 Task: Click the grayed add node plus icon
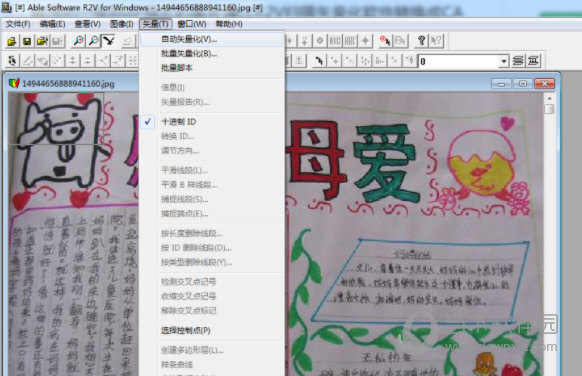pos(335,61)
